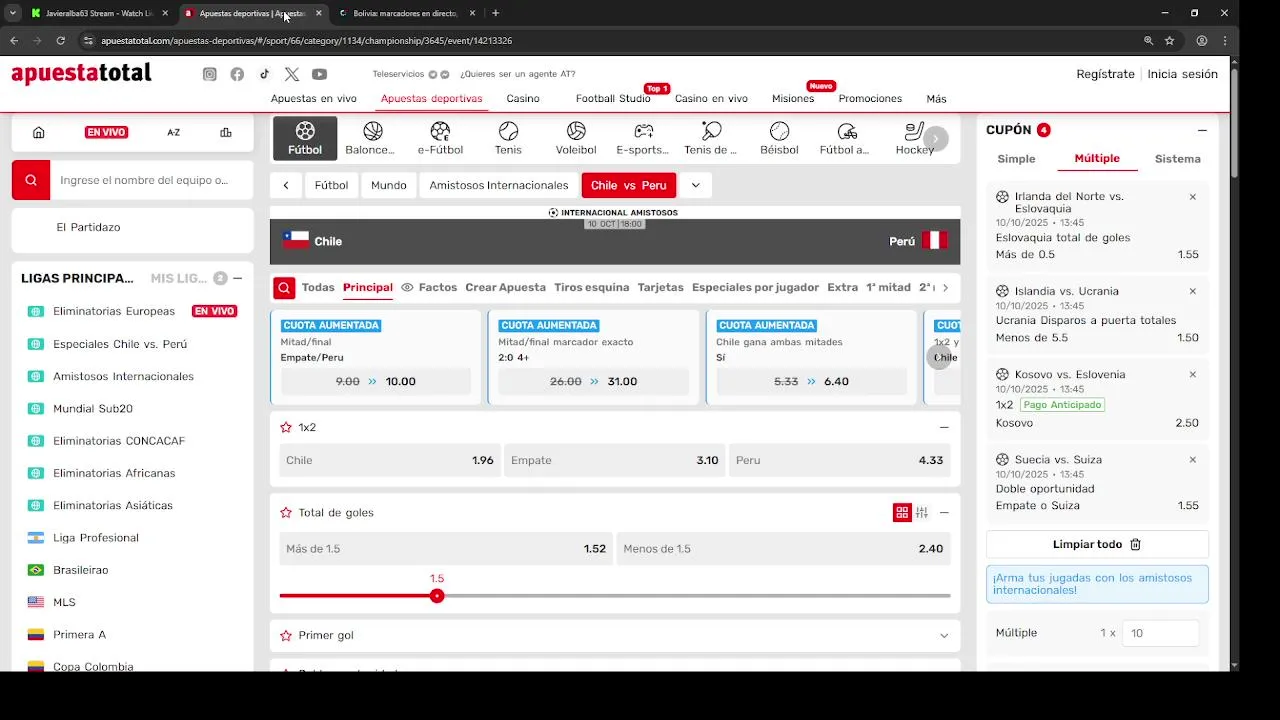Bet on Más de 1.5 at 1.52
This screenshot has height=720, width=1280.
(446, 548)
